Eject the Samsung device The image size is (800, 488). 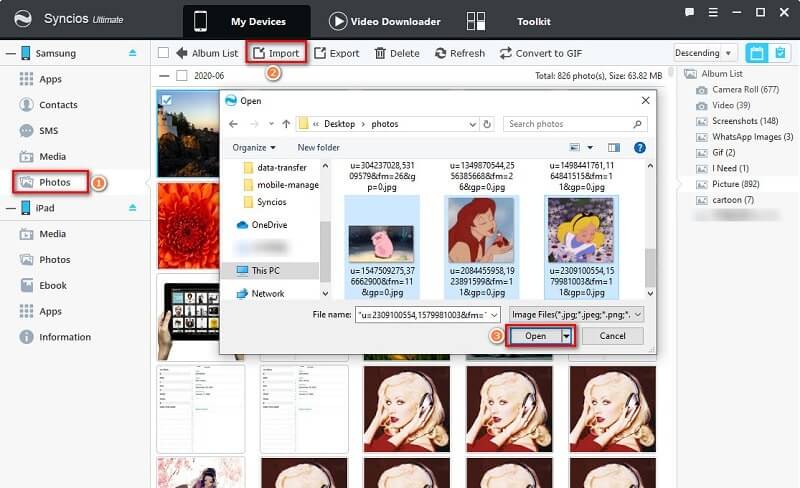tap(133, 53)
